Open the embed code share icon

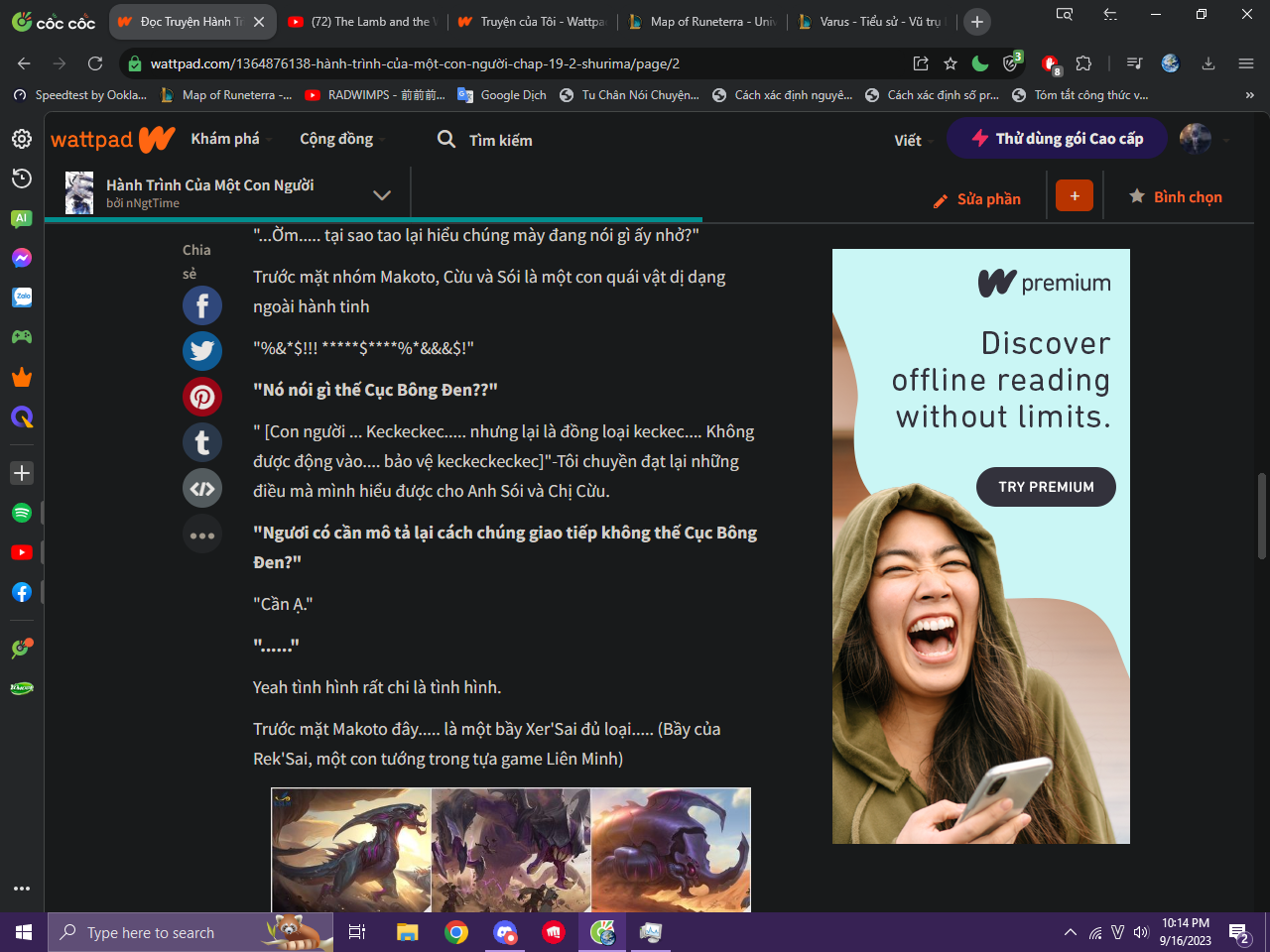coord(202,488)
